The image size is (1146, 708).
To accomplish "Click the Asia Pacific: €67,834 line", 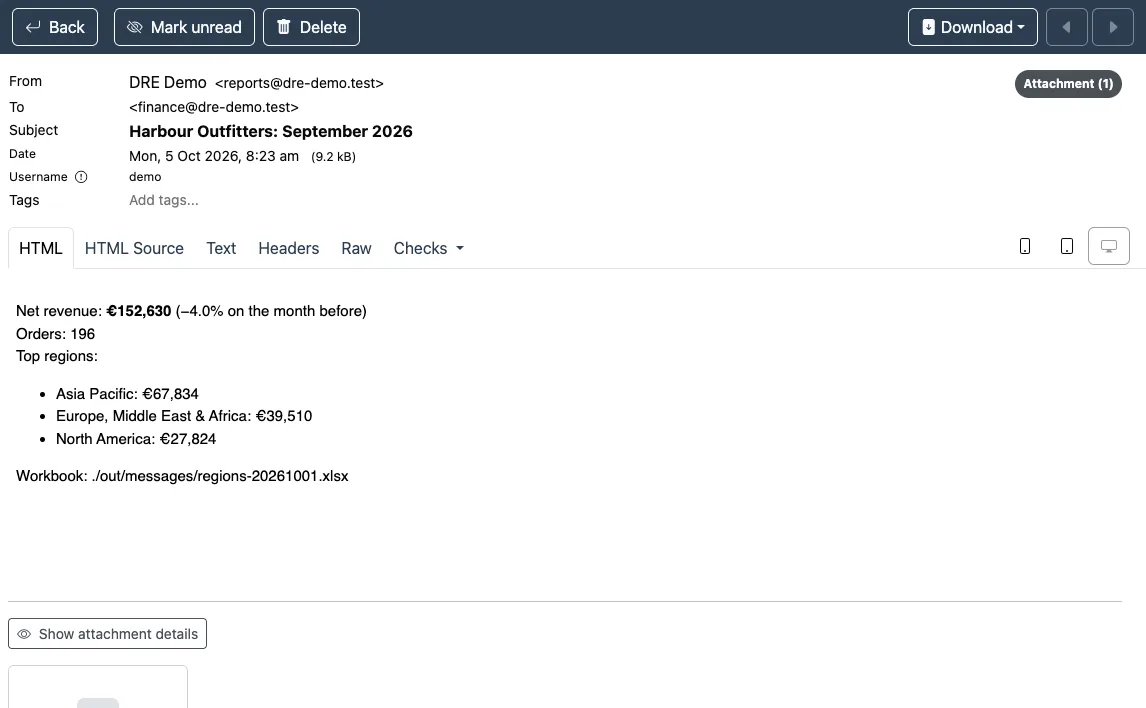I will click(127, 394).
